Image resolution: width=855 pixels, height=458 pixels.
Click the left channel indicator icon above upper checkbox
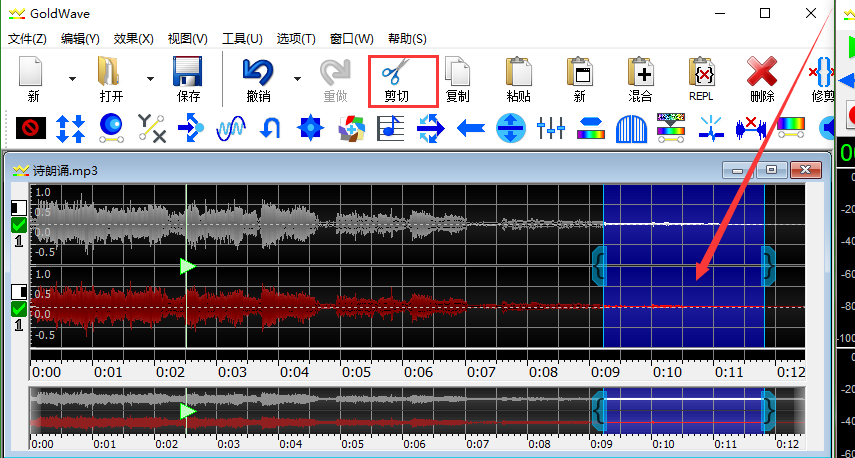[19, 208]
